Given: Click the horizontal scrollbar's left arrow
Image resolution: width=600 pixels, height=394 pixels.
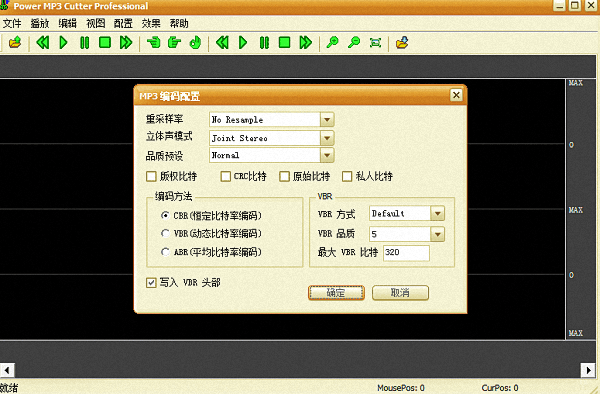Looking at the screenshot, I should coord(7,370).
